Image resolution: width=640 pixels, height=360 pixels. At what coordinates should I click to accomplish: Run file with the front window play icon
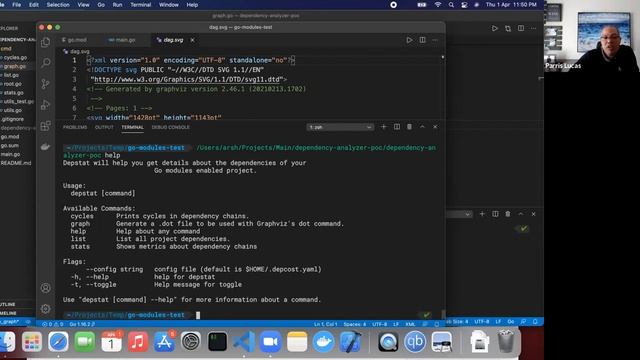pyautogui.click(x=409, y=40)
